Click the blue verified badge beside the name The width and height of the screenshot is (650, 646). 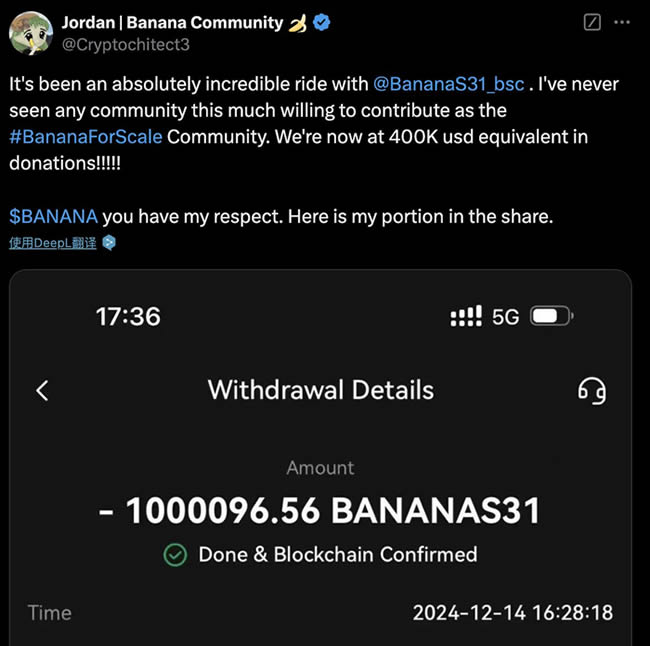tap(322, 23)
